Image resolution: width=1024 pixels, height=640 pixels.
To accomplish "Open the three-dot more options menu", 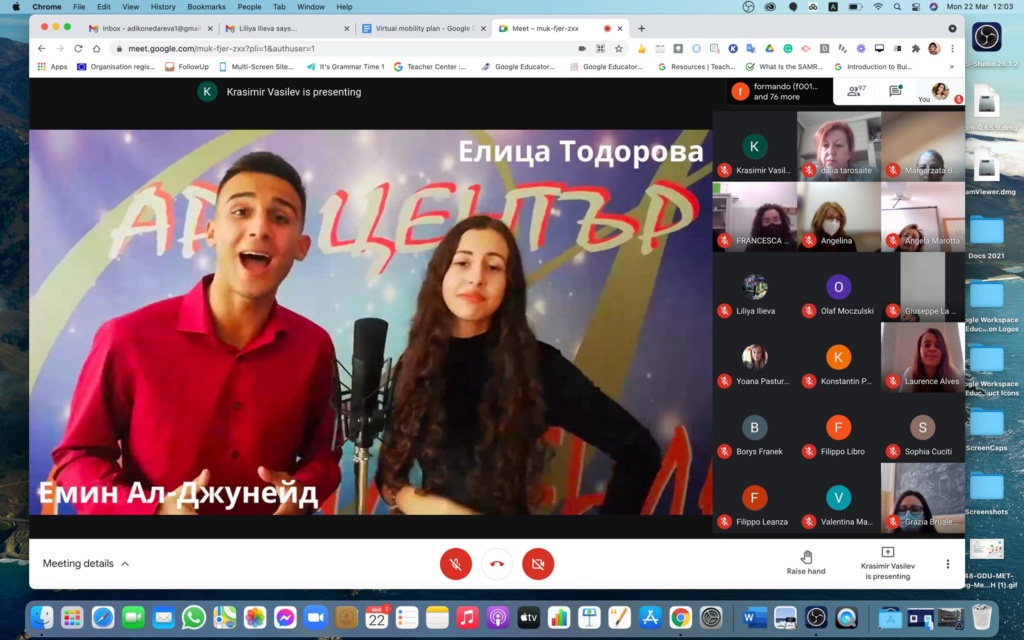I will (948, 564).
